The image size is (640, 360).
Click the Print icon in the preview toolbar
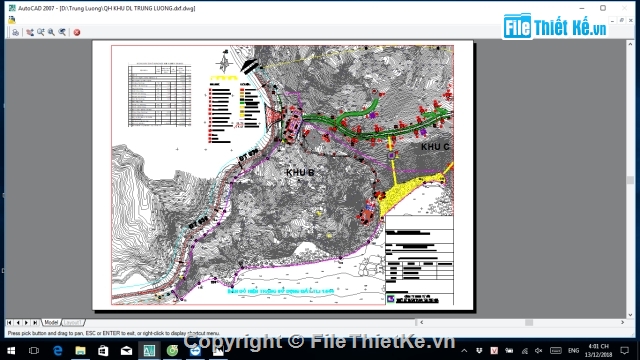coord(15,32)
